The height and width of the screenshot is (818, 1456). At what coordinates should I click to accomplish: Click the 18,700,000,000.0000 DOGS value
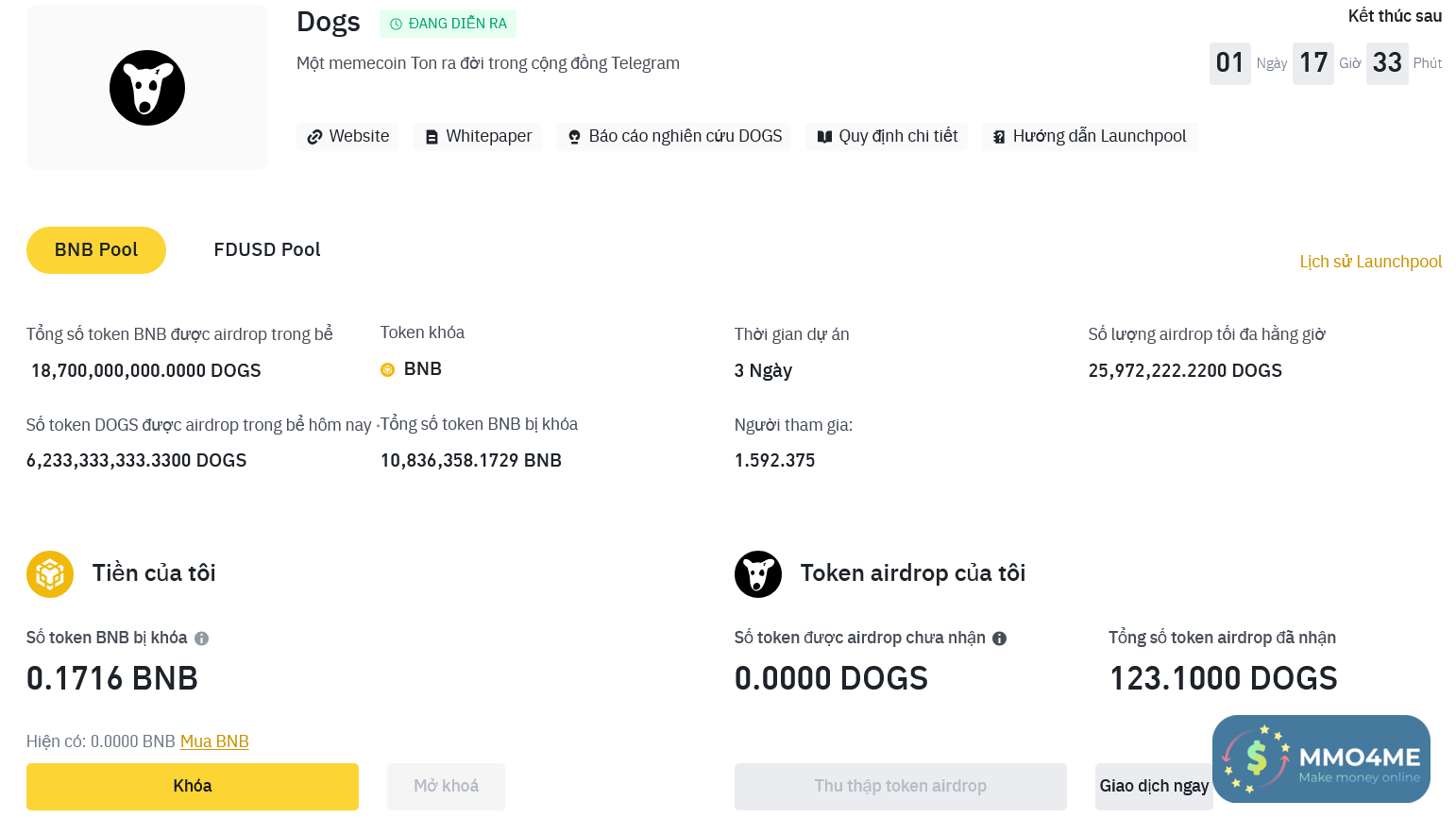tap(146, 370)
